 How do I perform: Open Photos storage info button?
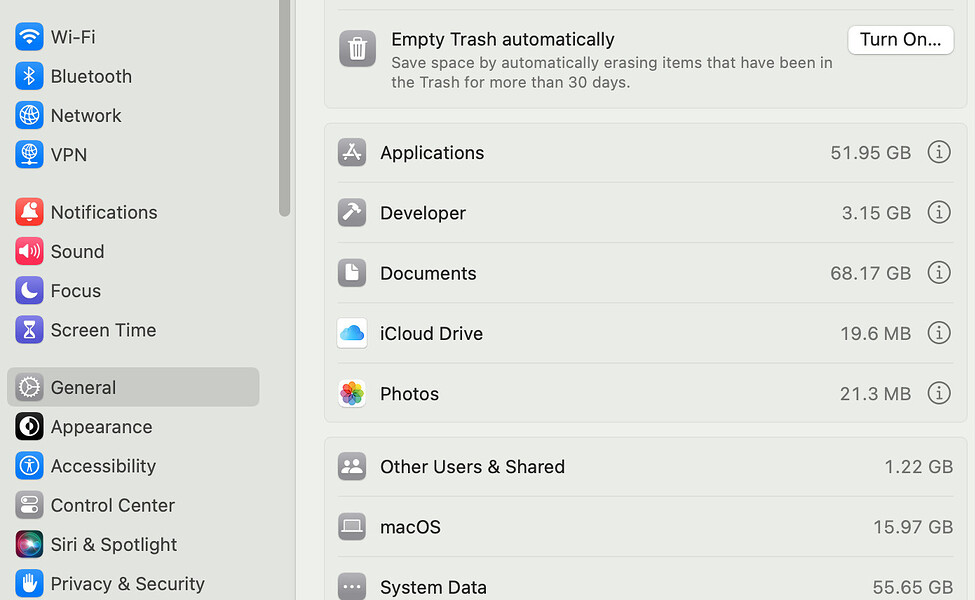point(939,393)
